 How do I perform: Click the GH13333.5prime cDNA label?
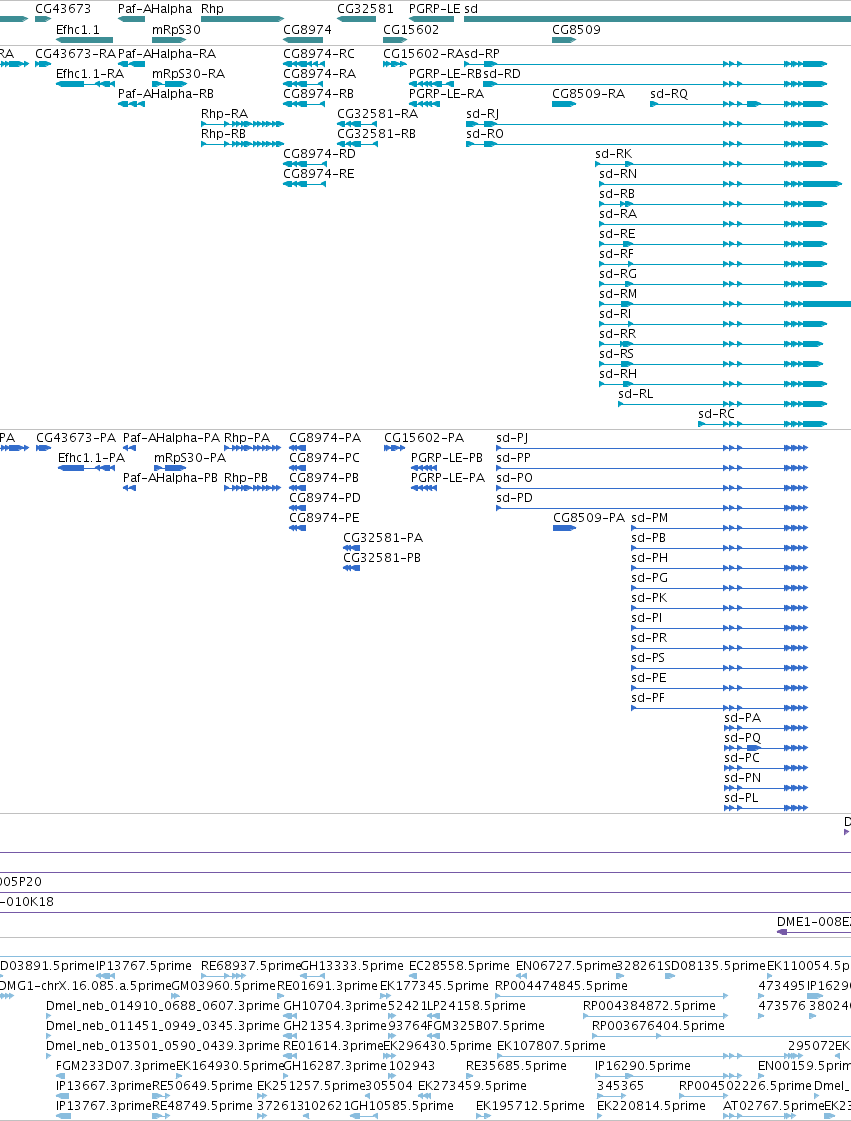(352, 966)
